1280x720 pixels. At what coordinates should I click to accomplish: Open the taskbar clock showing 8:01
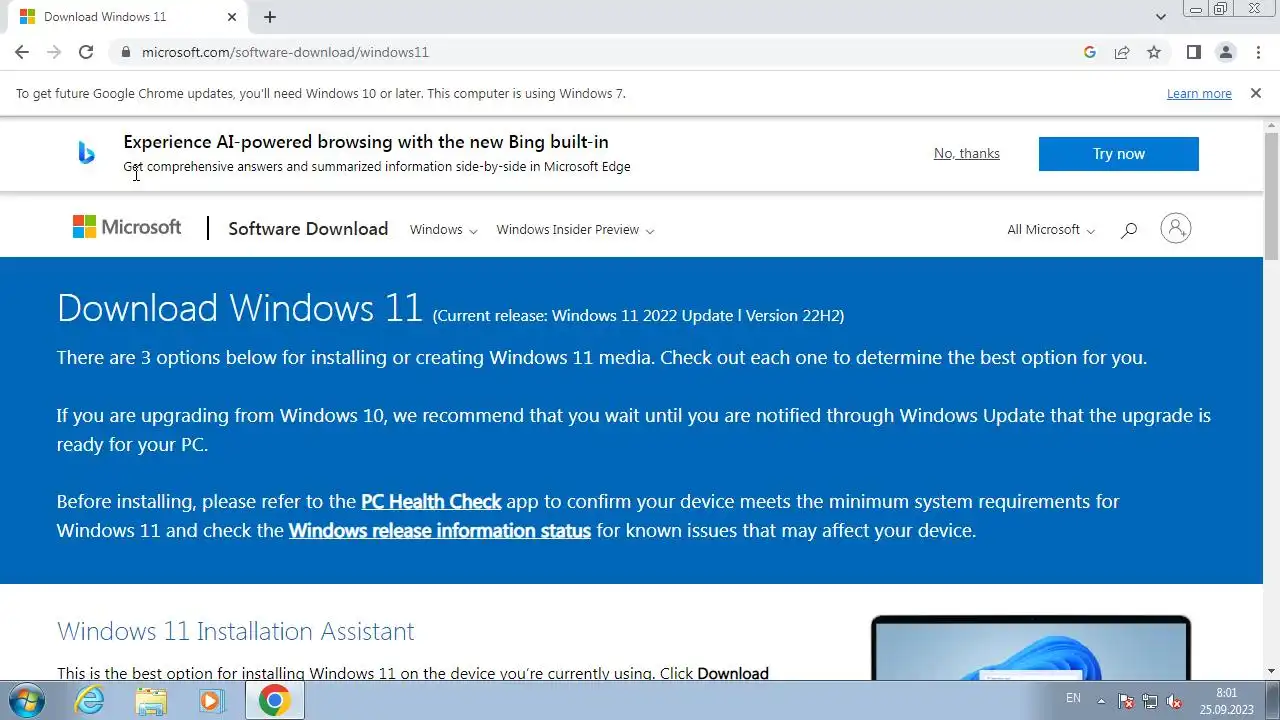click(x=1226, y=701)
